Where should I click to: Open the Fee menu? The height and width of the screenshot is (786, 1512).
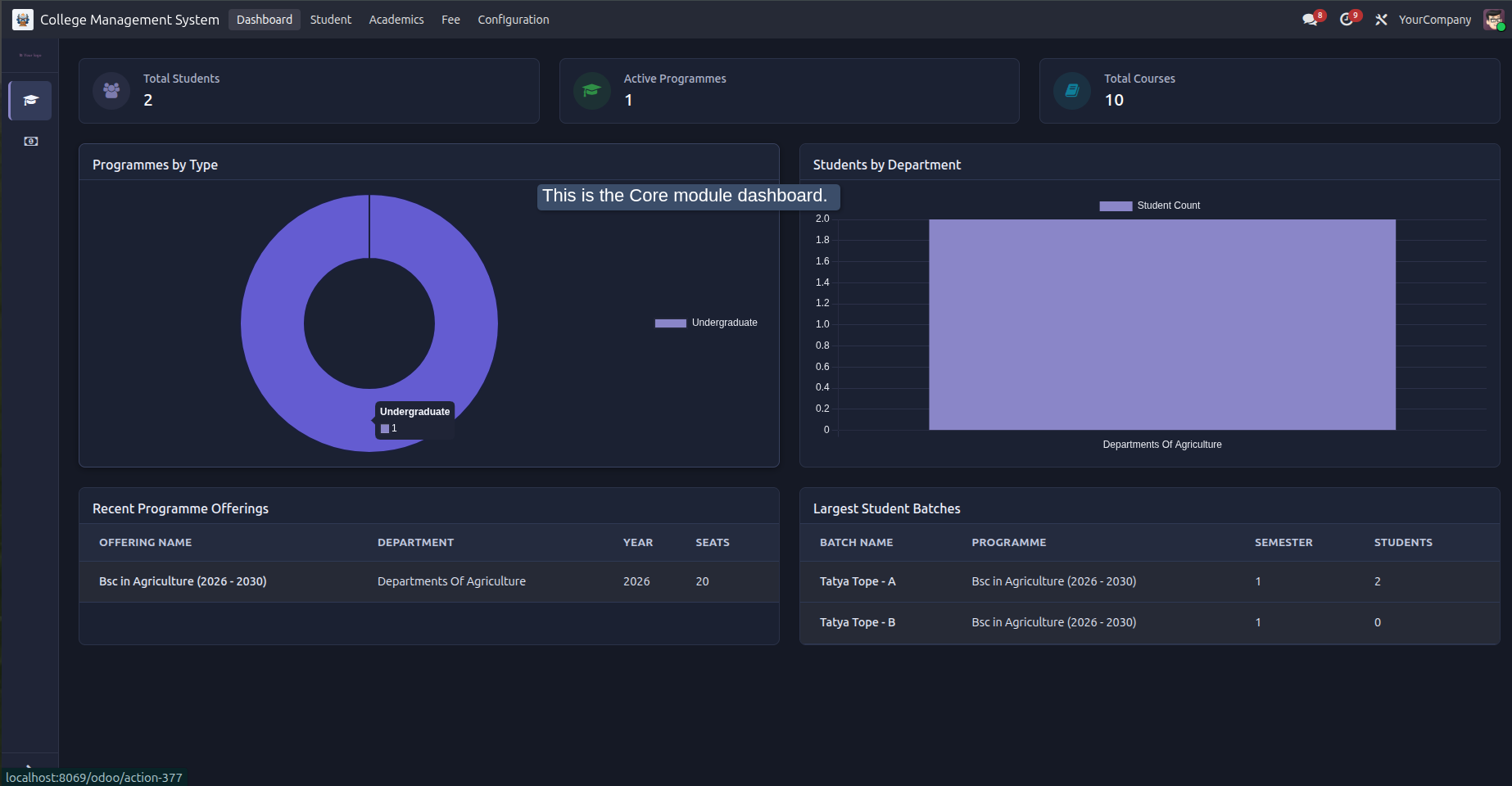click(x=450, y=20)
